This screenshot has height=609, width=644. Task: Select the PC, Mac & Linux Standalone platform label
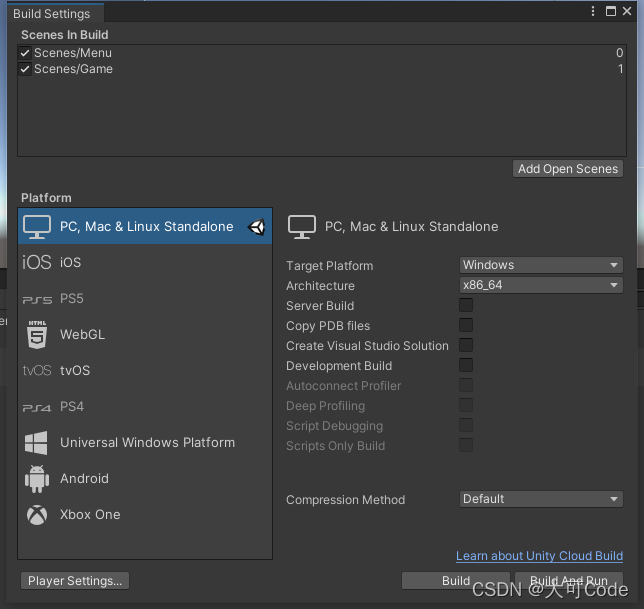click(147, 227)
